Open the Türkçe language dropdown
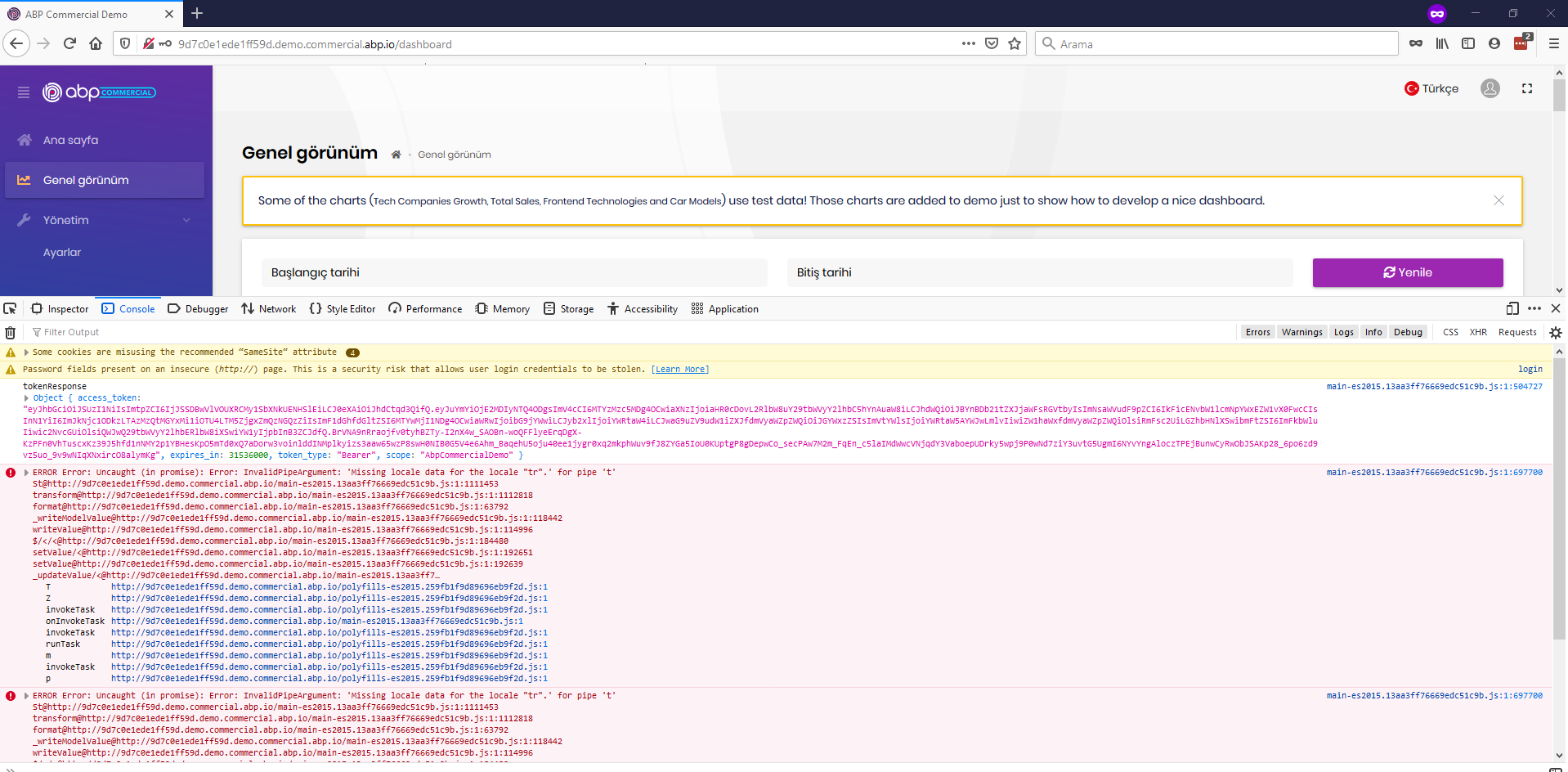Viewport: 1568px width, 772px height. [1431, 88]
